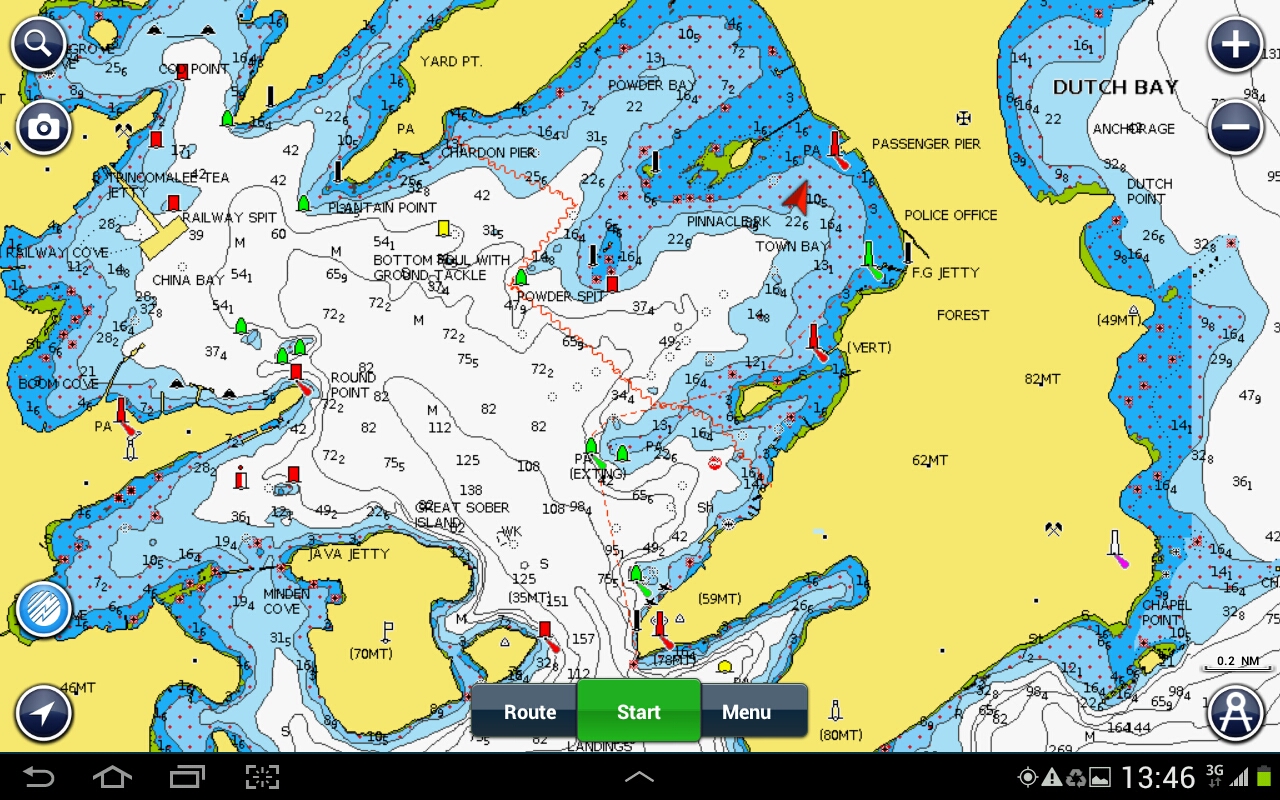Viewport: 1280px width, 800px height.
Task: Tap the red boat position arrow
Action: (797, 199)
